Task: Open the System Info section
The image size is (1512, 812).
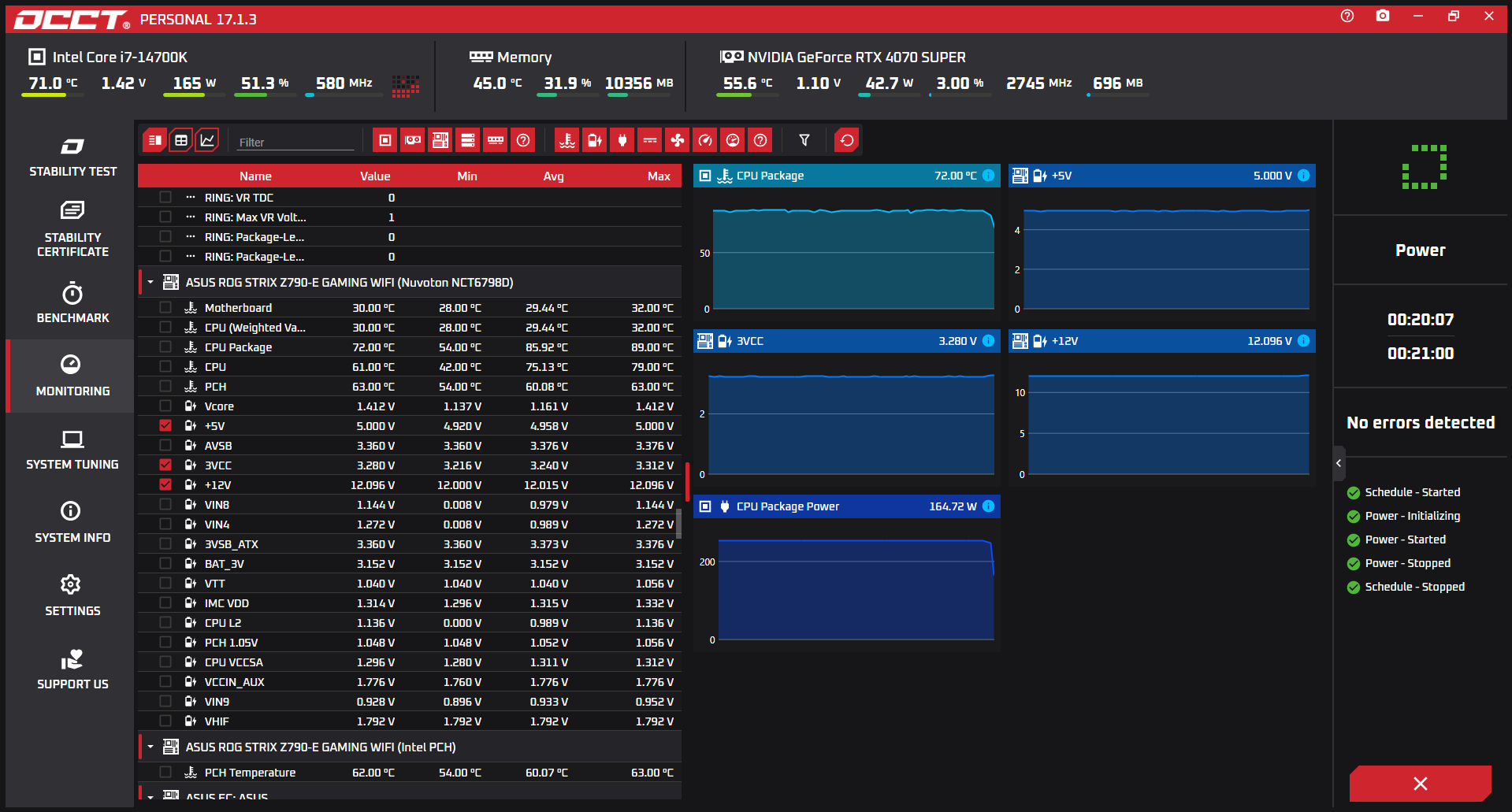Action: click(72, 523)
